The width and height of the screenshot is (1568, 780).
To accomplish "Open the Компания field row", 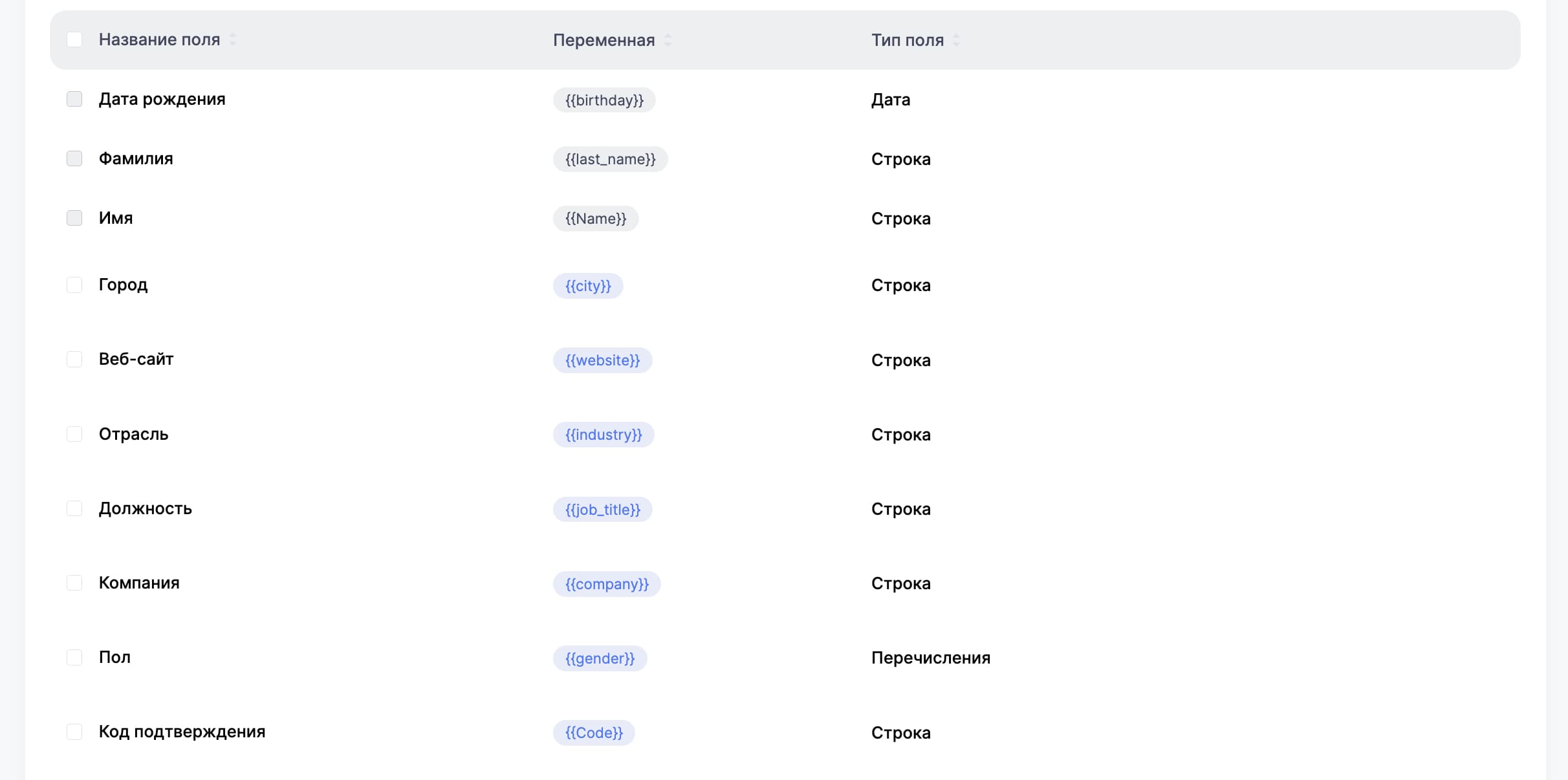I will coord(139,583).
